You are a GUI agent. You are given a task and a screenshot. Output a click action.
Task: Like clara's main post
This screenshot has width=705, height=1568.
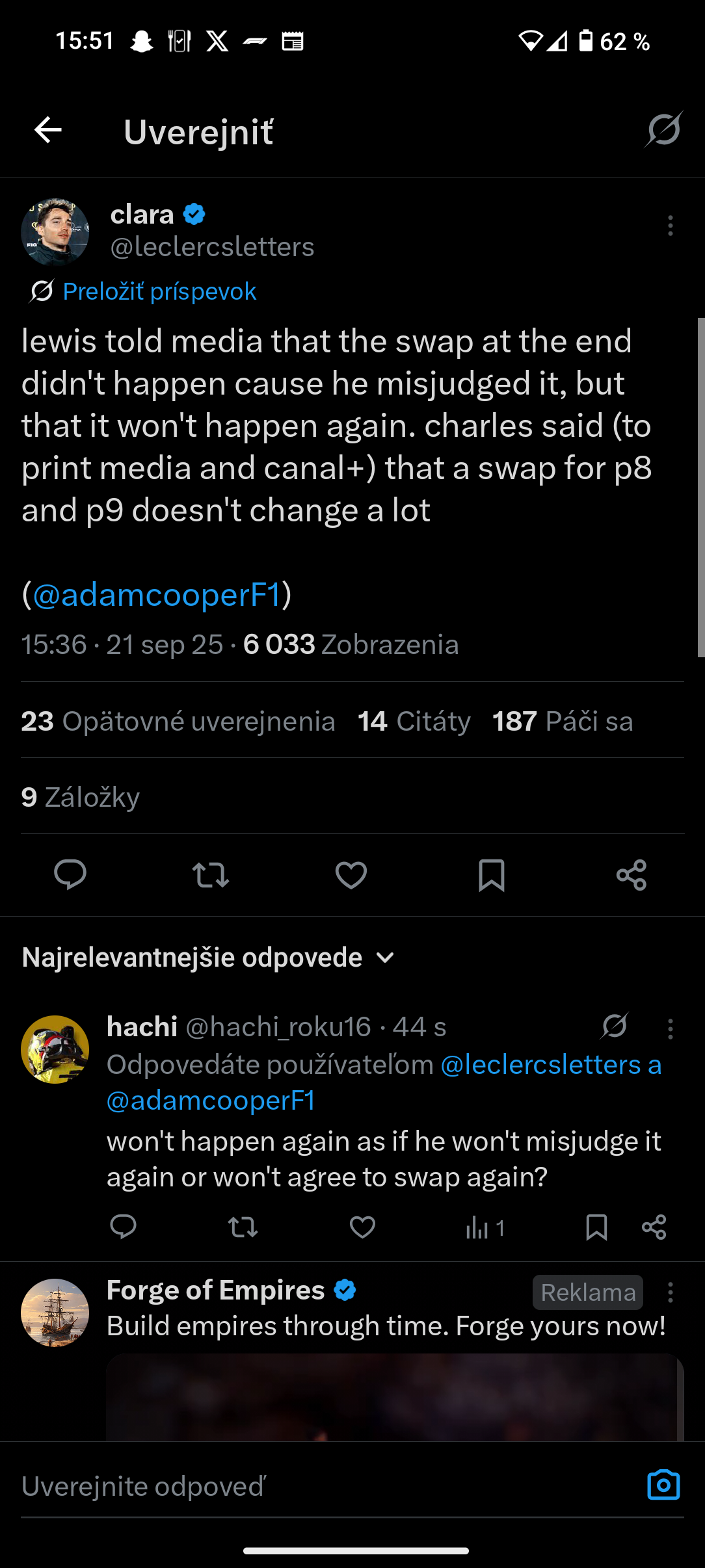pos(351,874)
